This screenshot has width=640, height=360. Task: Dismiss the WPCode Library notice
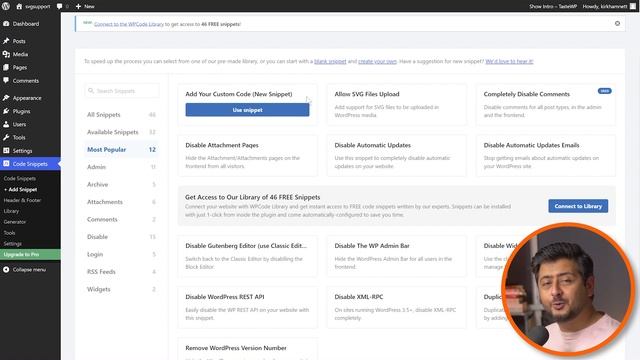click(617, 24)
